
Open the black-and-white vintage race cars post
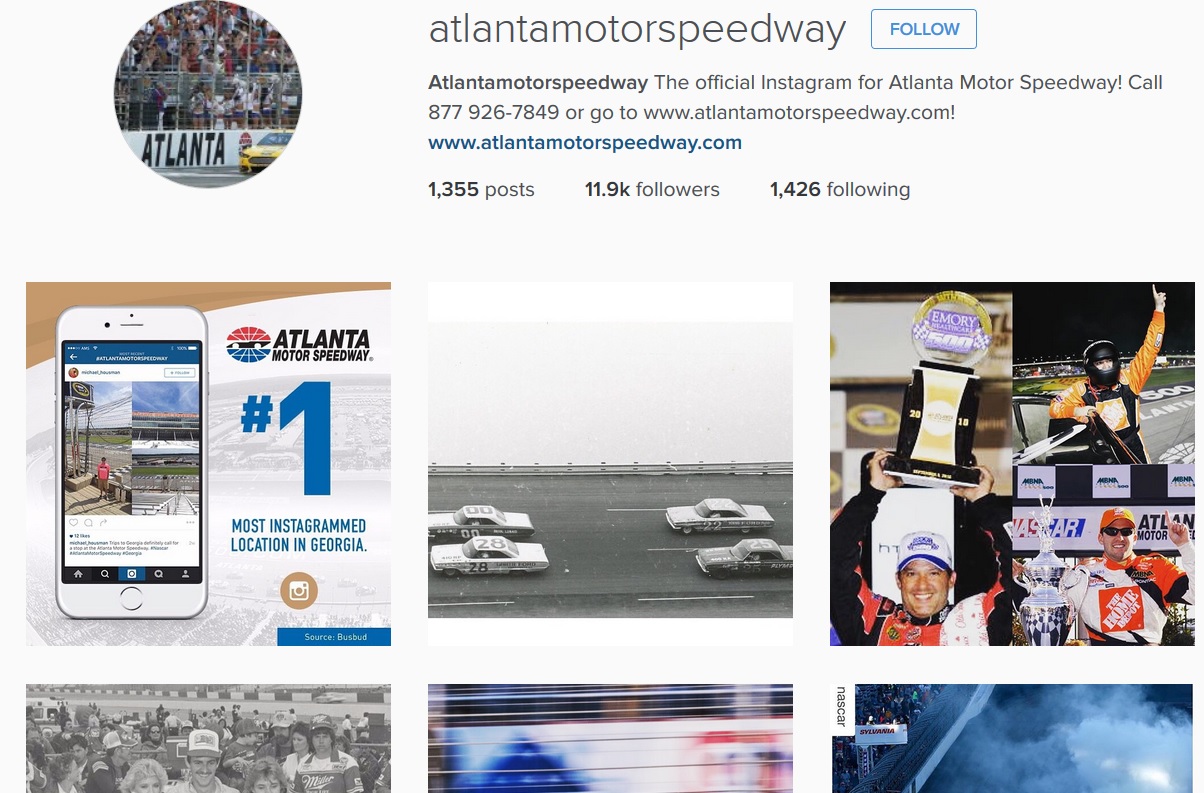pos(610,464)
